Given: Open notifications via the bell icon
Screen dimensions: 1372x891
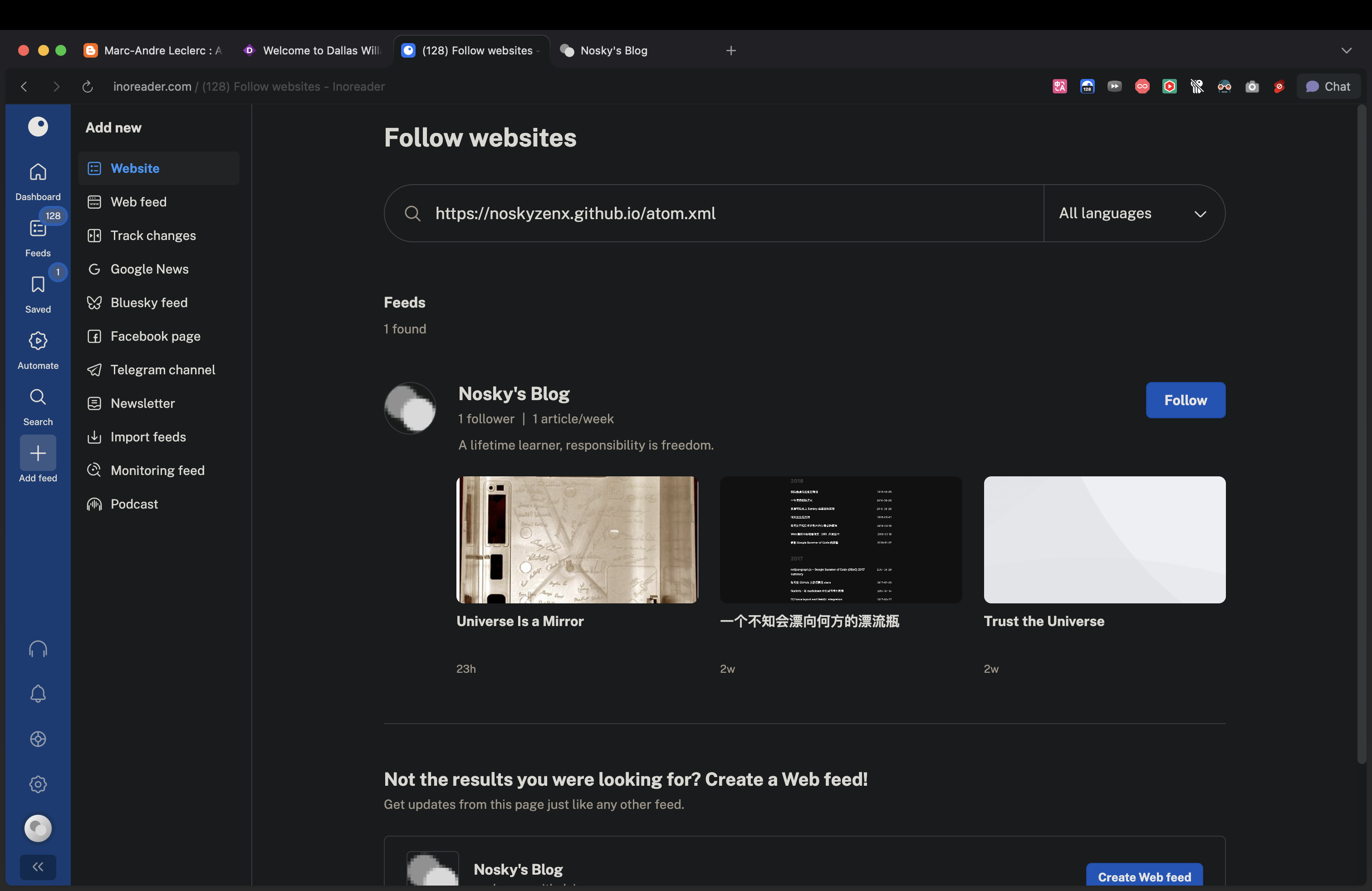Looking at the screenshot, I should pos(38,693).
